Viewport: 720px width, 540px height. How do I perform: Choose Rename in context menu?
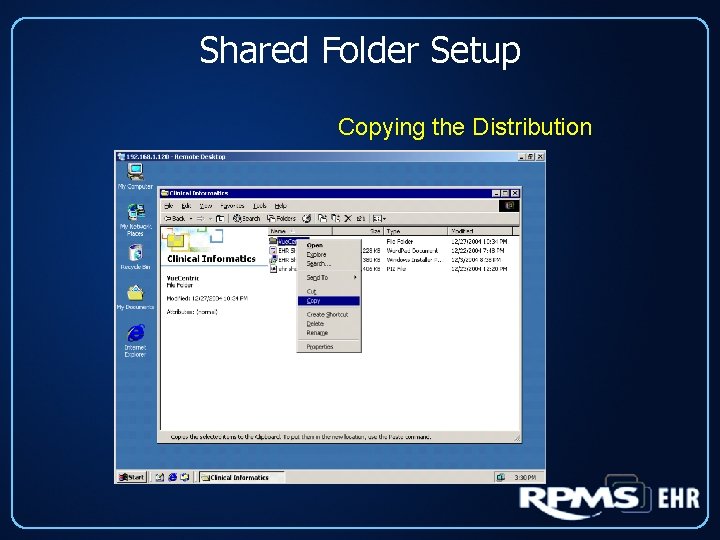(x=329, y=333)
